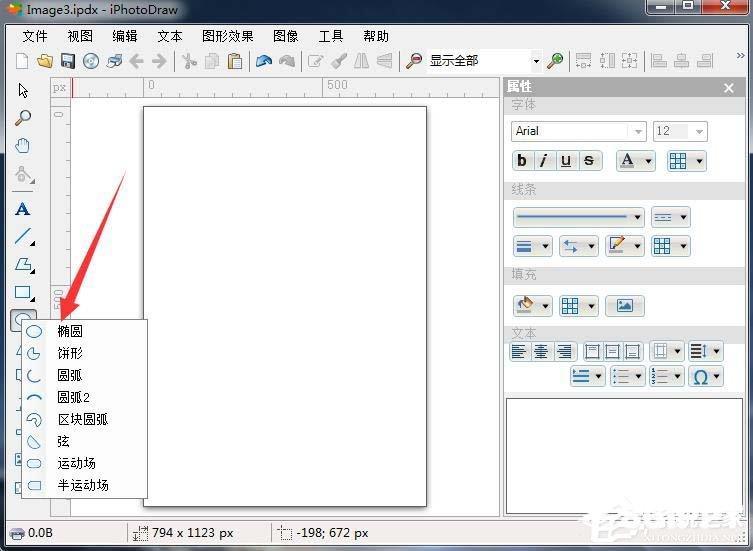
Task: Select the pointer selection tool
Action: pyautogui.click(x=23, y=90)
